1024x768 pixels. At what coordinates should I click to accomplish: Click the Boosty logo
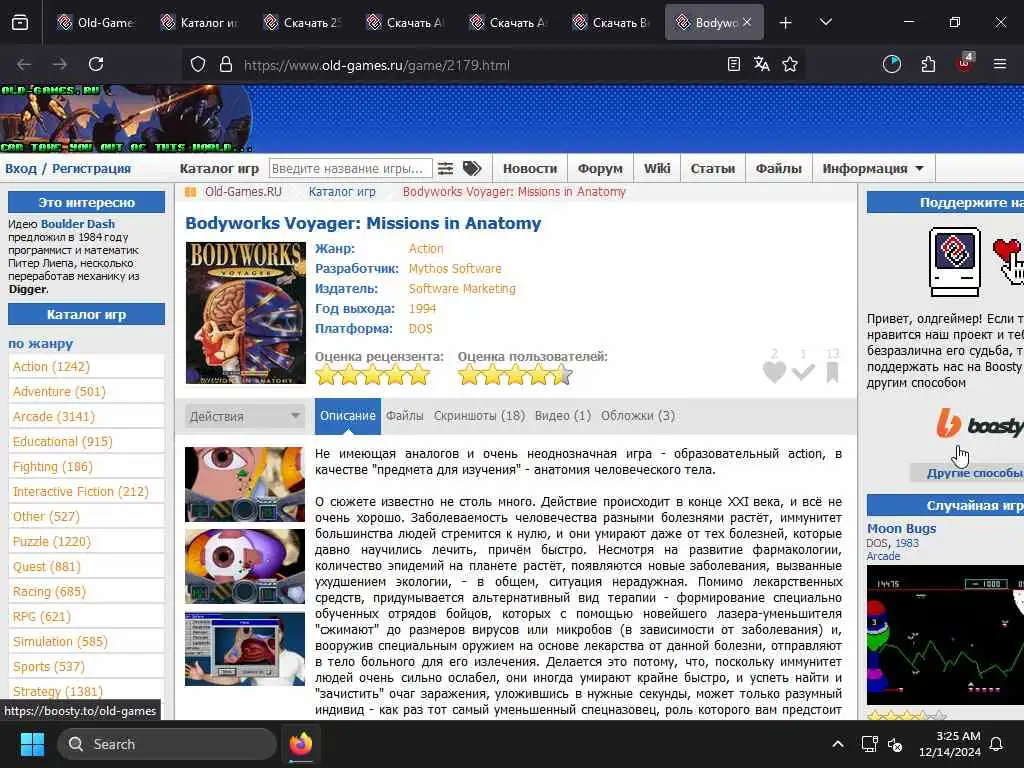click(x=980, y=424)
